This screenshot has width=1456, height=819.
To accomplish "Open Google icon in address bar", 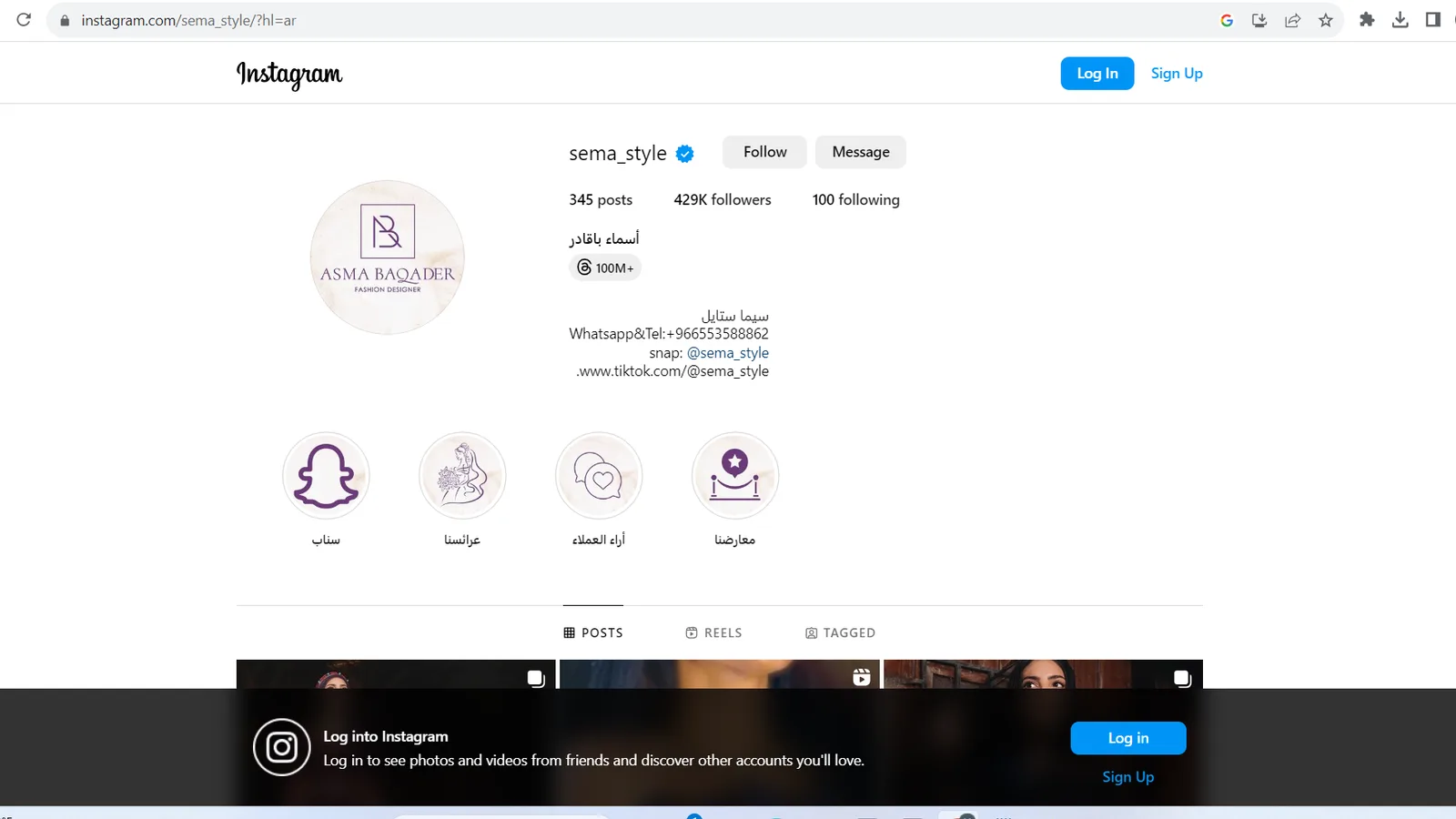I will point(1227,20).
